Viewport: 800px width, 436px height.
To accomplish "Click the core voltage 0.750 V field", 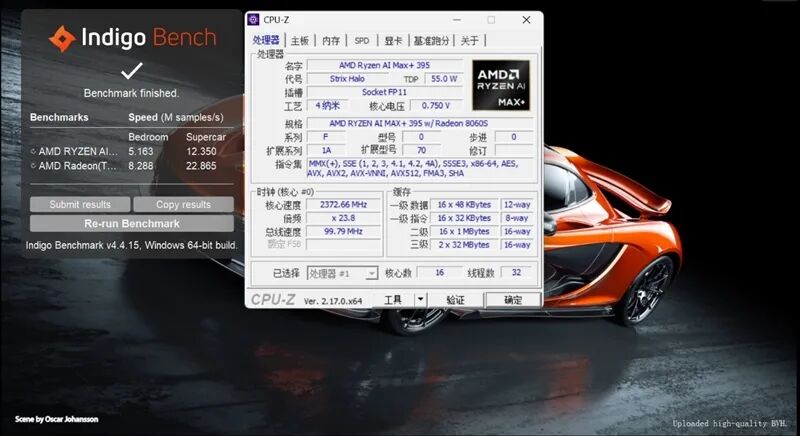I will coord(436,106).
